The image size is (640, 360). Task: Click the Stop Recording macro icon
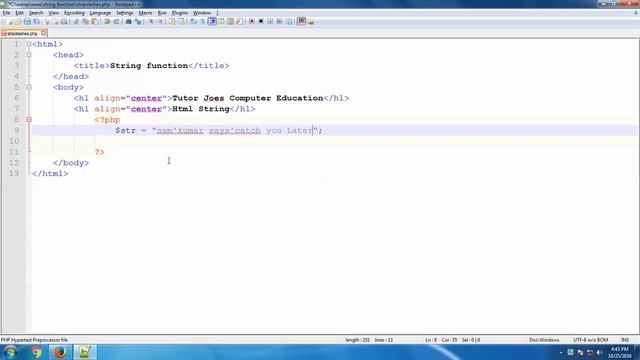coord(261,21)
